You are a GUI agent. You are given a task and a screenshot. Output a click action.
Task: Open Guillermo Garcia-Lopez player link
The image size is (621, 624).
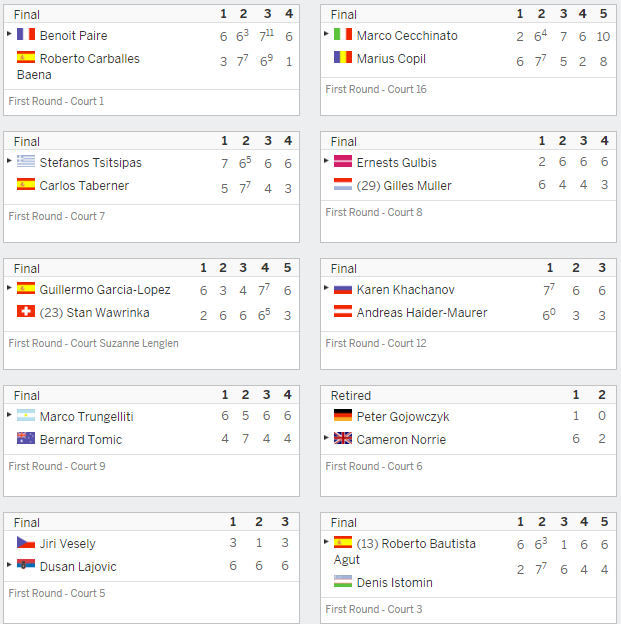coord(105,290)
